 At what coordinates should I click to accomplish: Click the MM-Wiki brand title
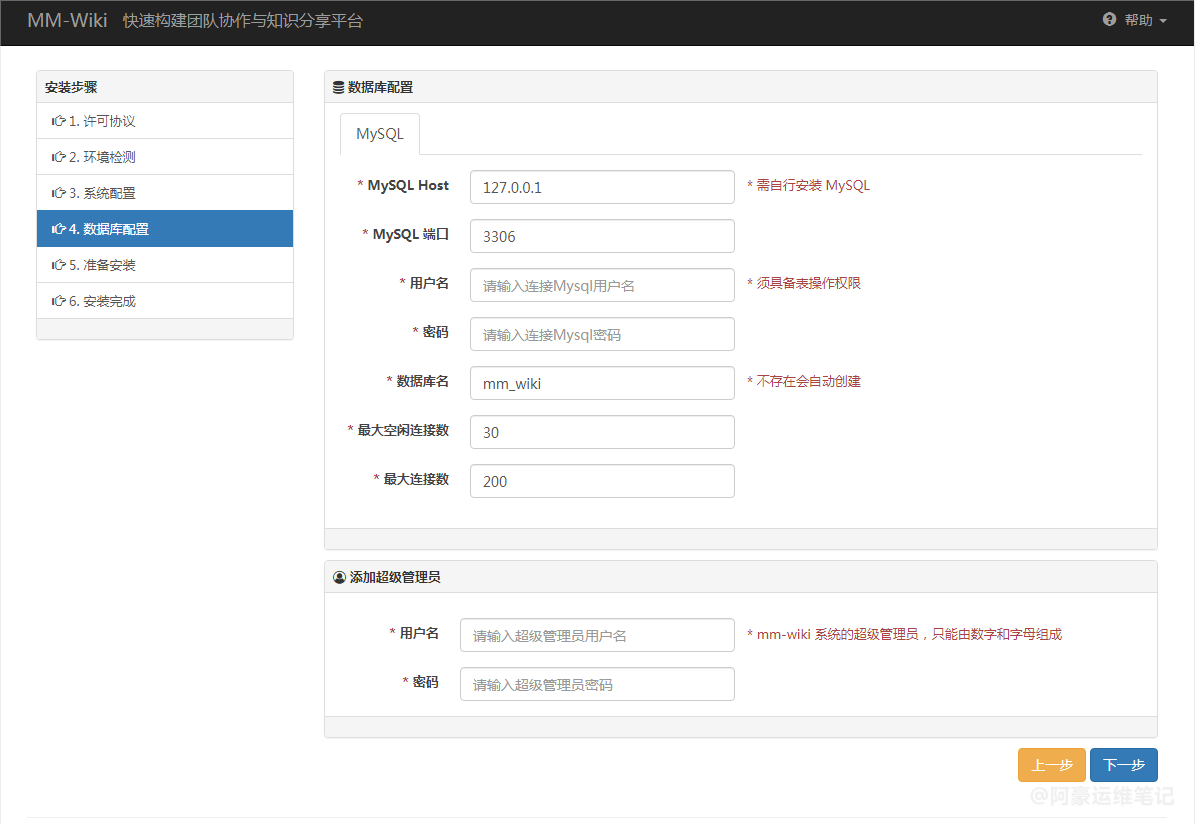(x=67, y=21)
